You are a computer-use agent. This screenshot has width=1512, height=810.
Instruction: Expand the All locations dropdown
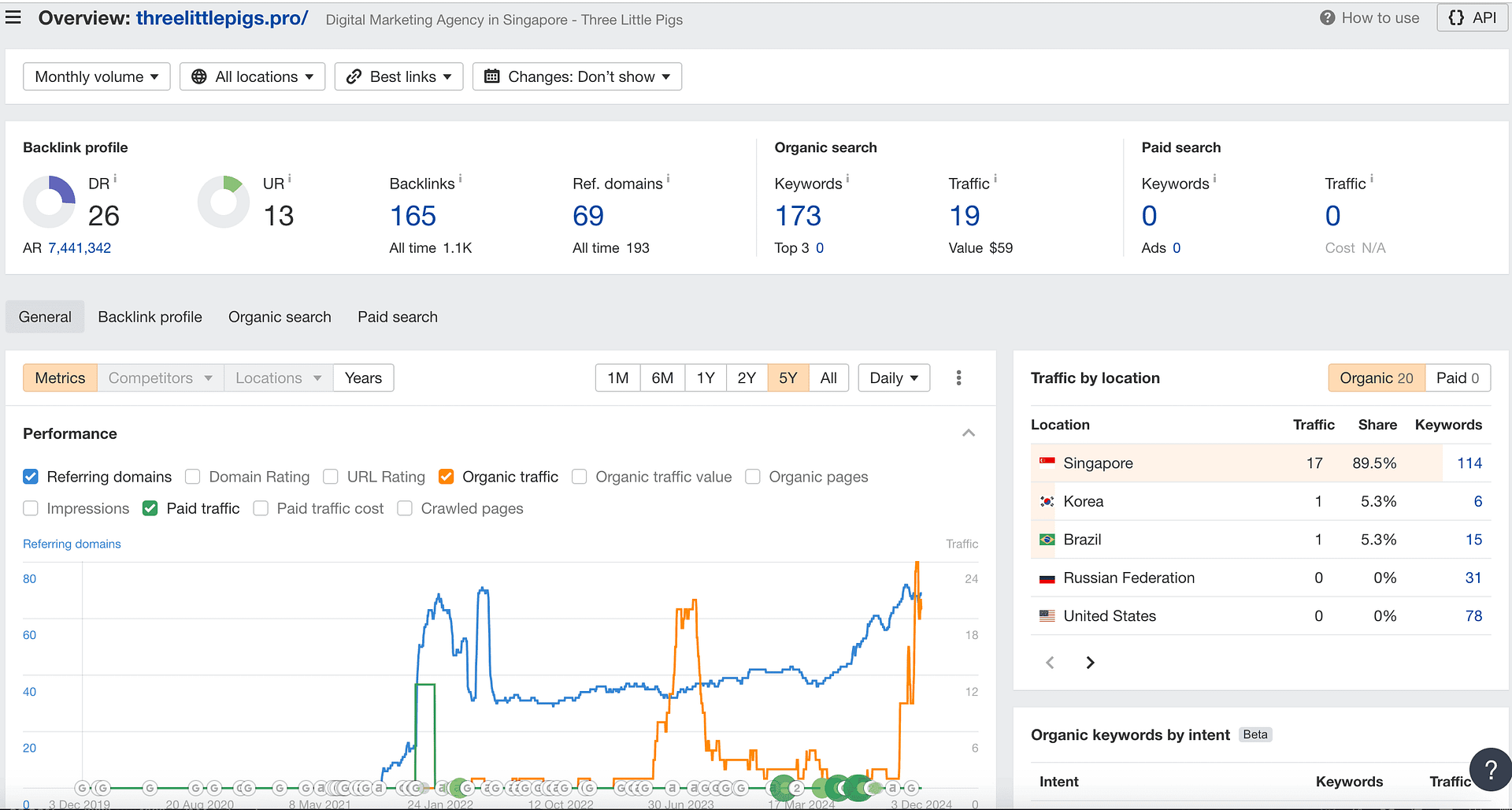point(253,76)
